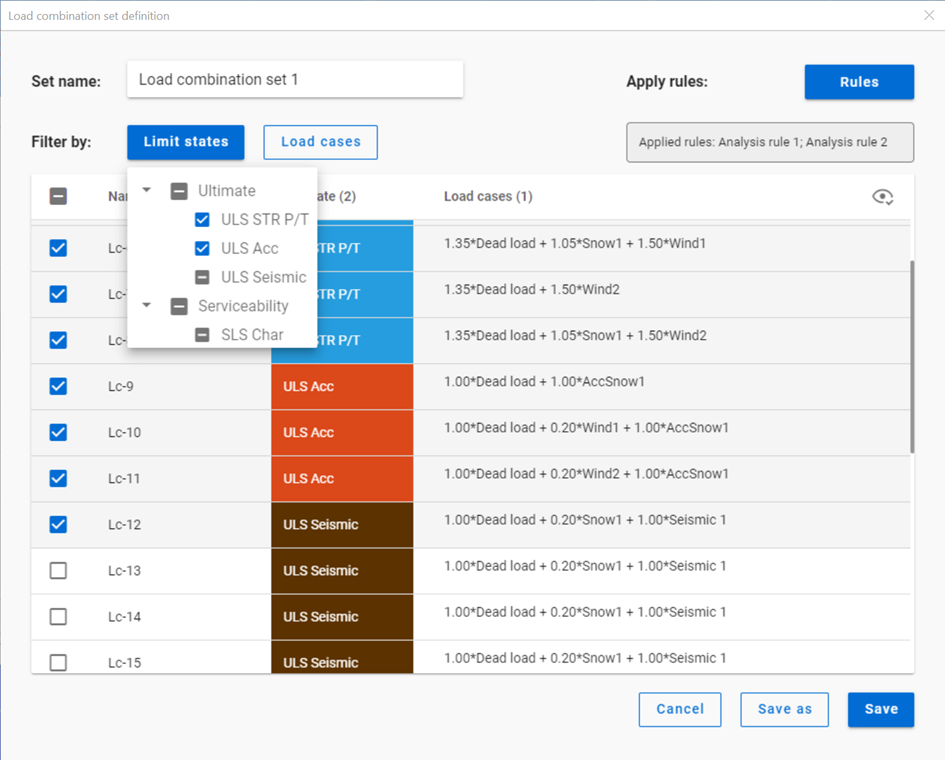Toggle the Serviceability group checkbox
The width and height of the screenshot is (945, 760).
[179, 306]
